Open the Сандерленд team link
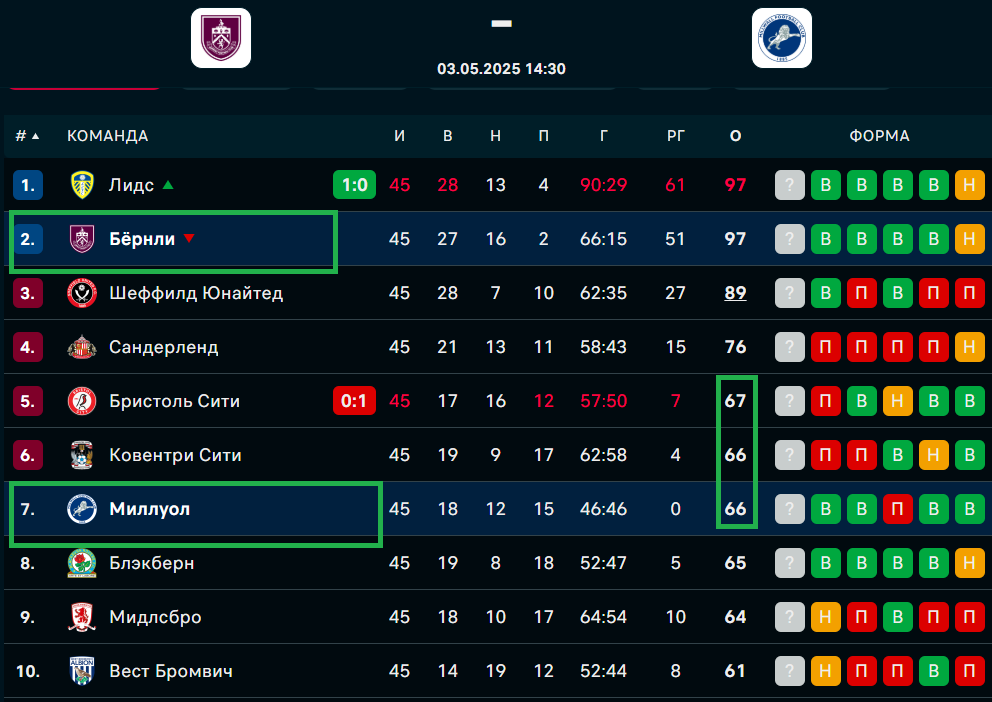This screenshot has height=702, width=992. click(x=163, y=347)
